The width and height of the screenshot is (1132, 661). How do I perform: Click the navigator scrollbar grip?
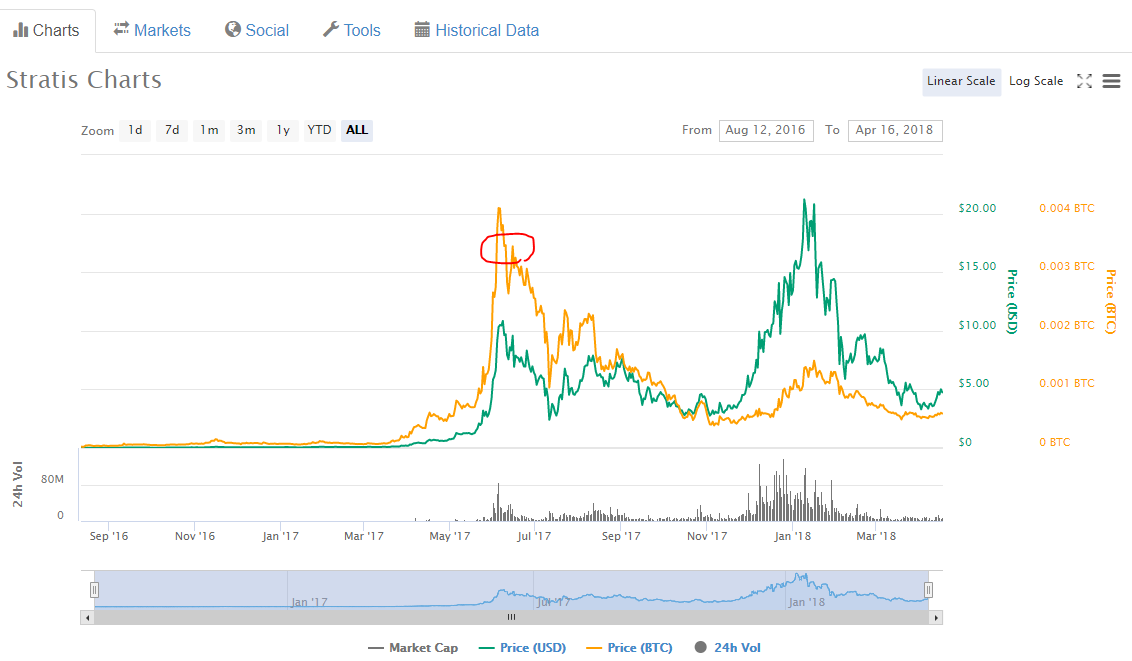(x=511, y=617)
